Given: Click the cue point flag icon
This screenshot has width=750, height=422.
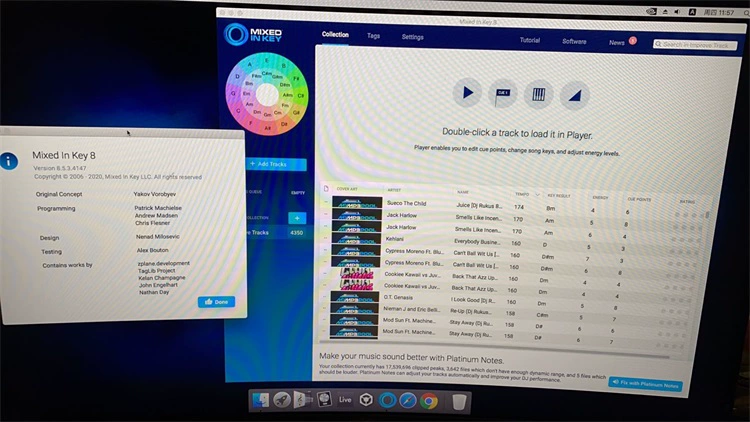Looking at the screenshot, I should coord(503,94).
